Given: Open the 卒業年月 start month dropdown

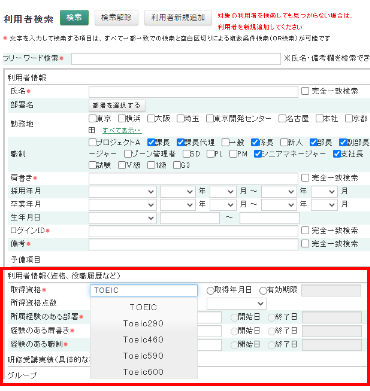Looking at the screenshot, I should (223, 205).
